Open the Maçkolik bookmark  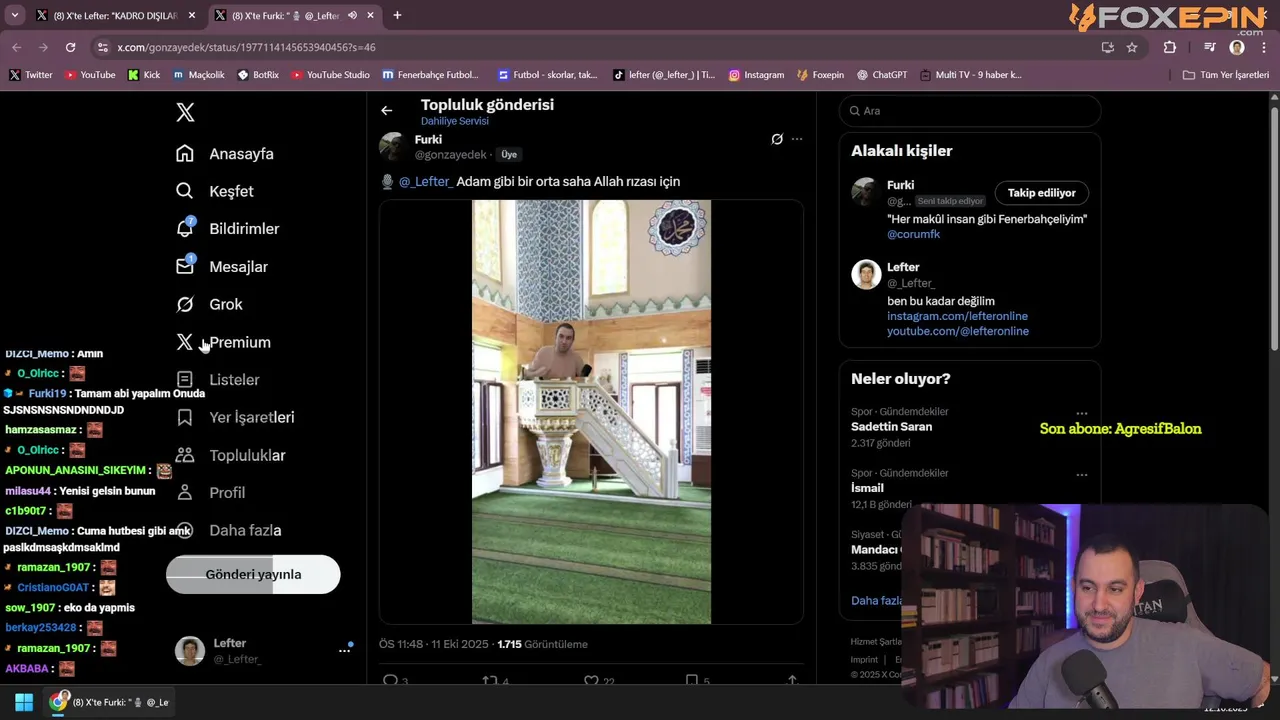pyautogui.click(x=199, y=75)
